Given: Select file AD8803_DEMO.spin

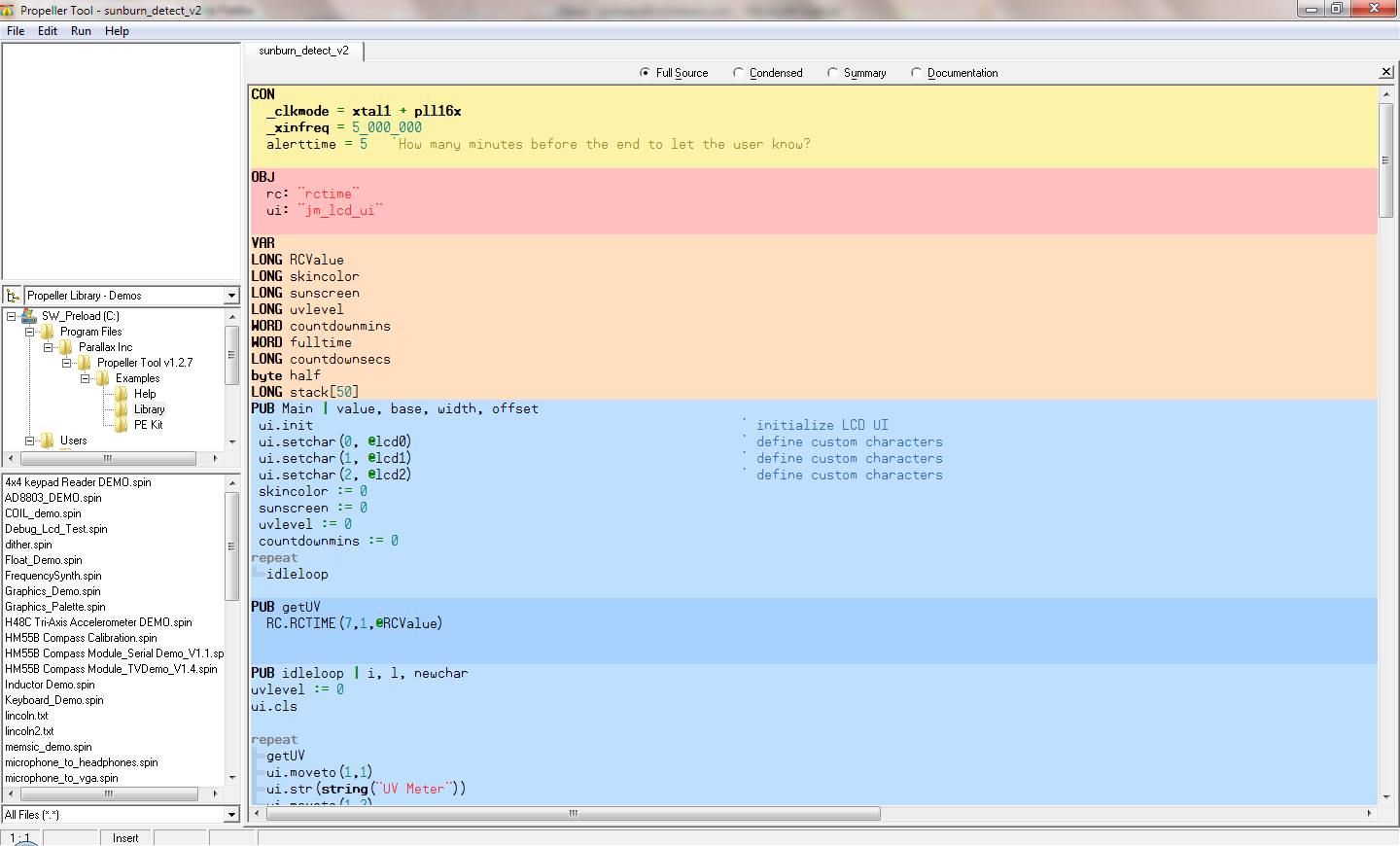Looking at the screenshot, I should click(x=52, y=498).
